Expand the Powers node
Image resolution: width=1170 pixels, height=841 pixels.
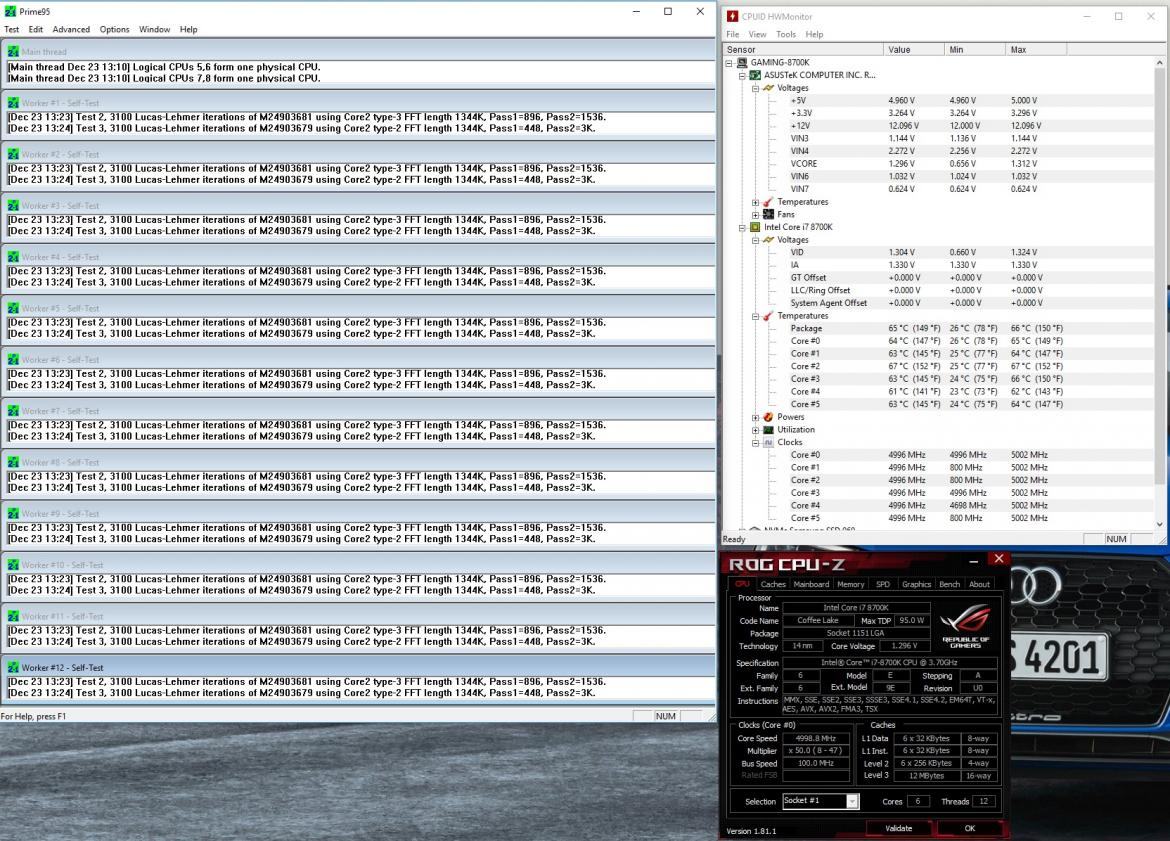[x=755, y=418]
